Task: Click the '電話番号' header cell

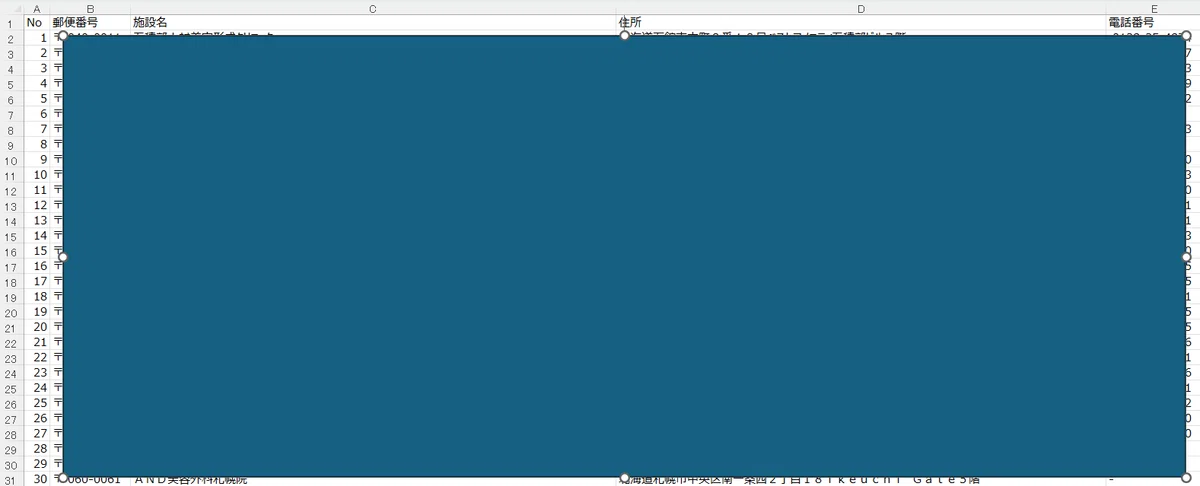Action: [1153, 22]
